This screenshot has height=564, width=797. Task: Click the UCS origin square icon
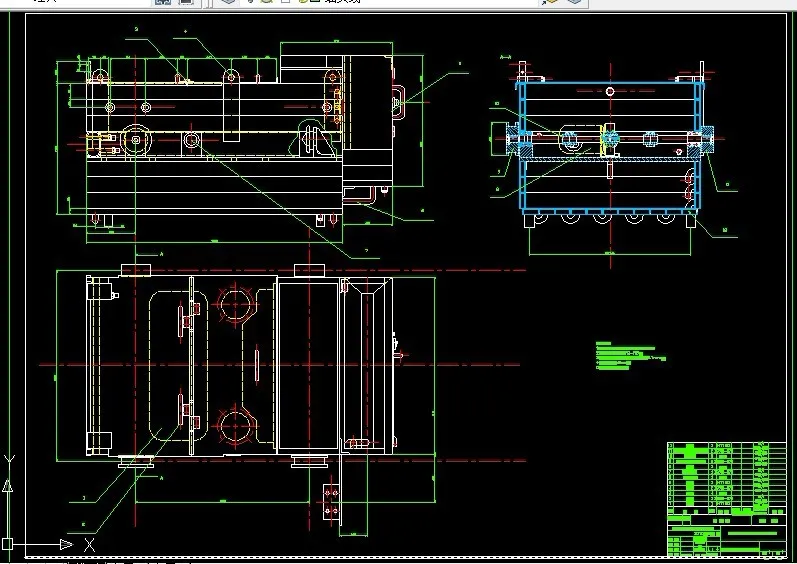pos(7,544)
